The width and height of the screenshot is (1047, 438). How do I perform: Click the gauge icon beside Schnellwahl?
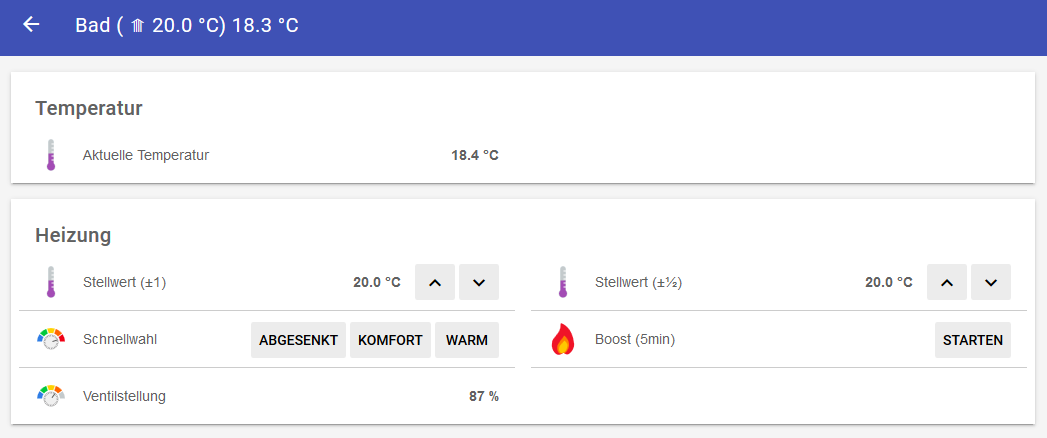tap(51, 339)
